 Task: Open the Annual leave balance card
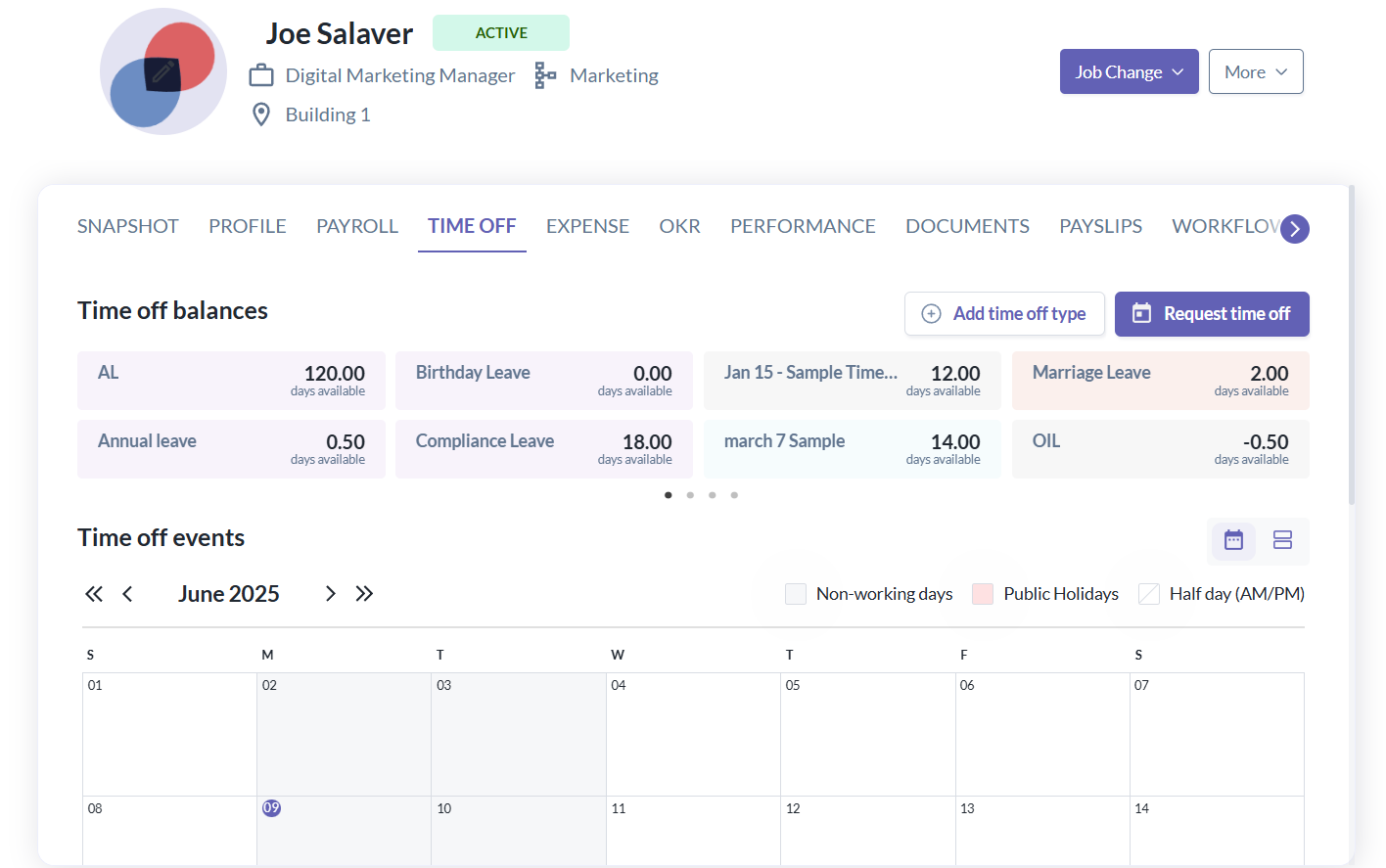[231, 449]
